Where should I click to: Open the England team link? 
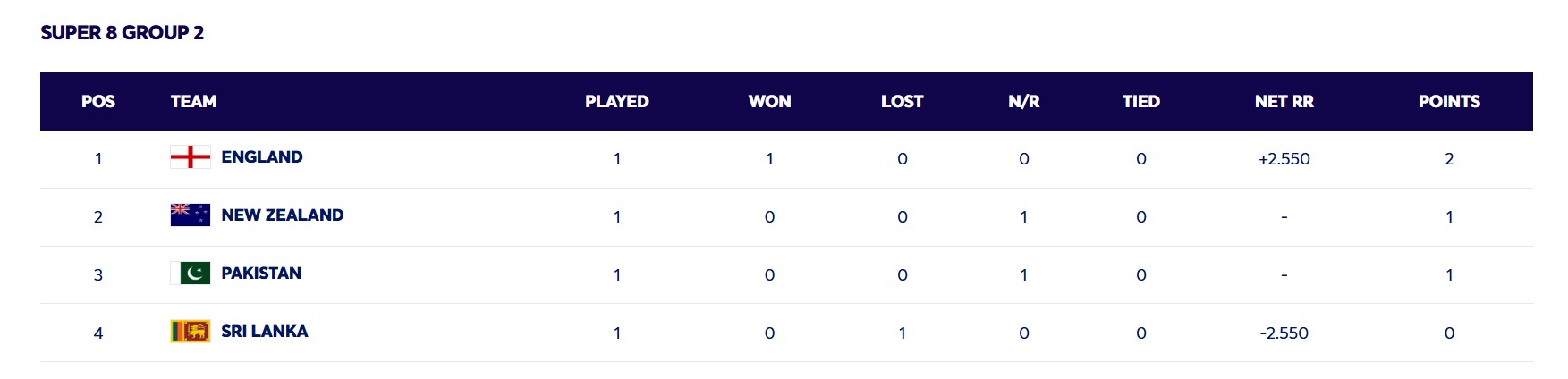click(262, 157)
